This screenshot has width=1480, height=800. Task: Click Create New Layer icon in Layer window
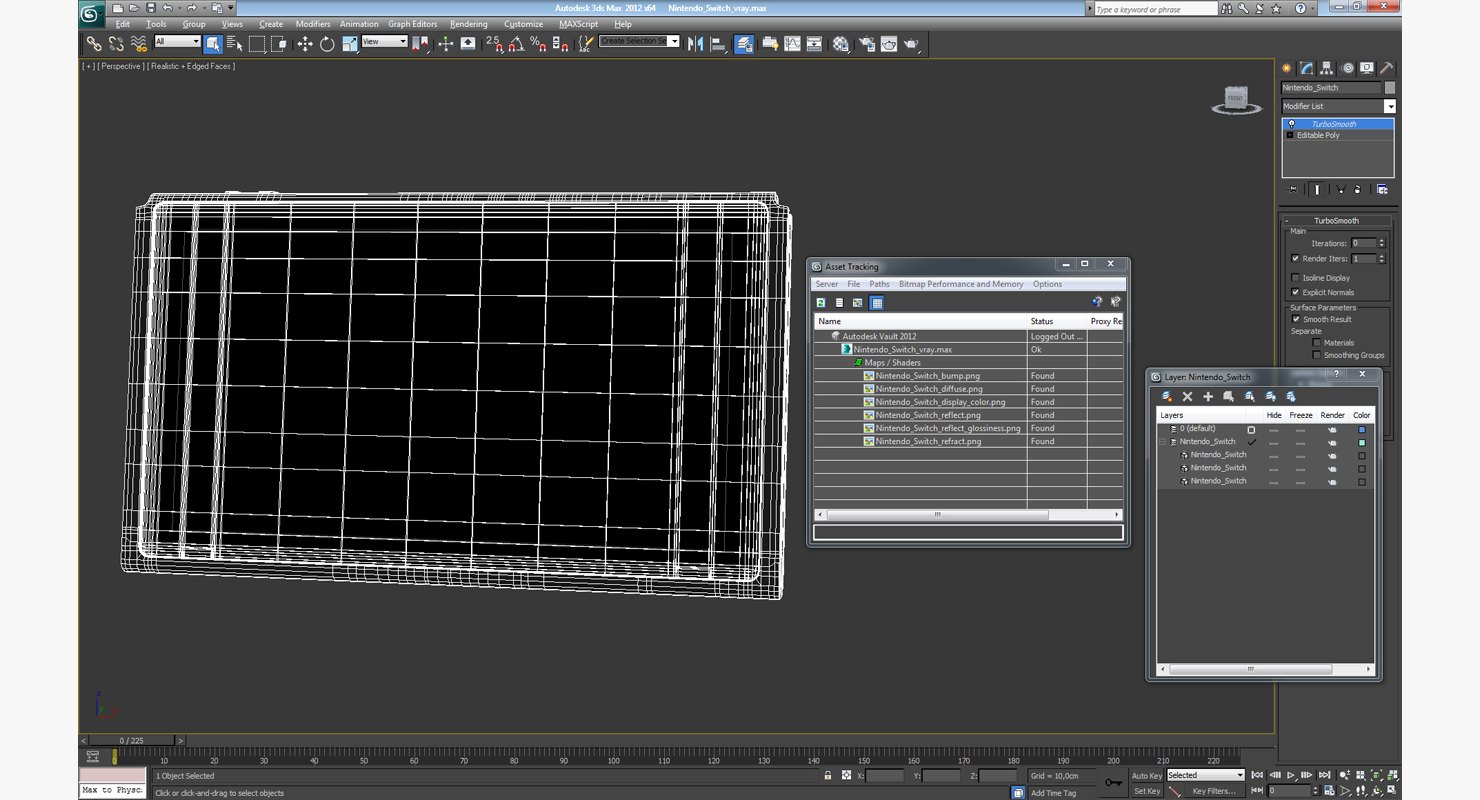(x=1167, y=396)
